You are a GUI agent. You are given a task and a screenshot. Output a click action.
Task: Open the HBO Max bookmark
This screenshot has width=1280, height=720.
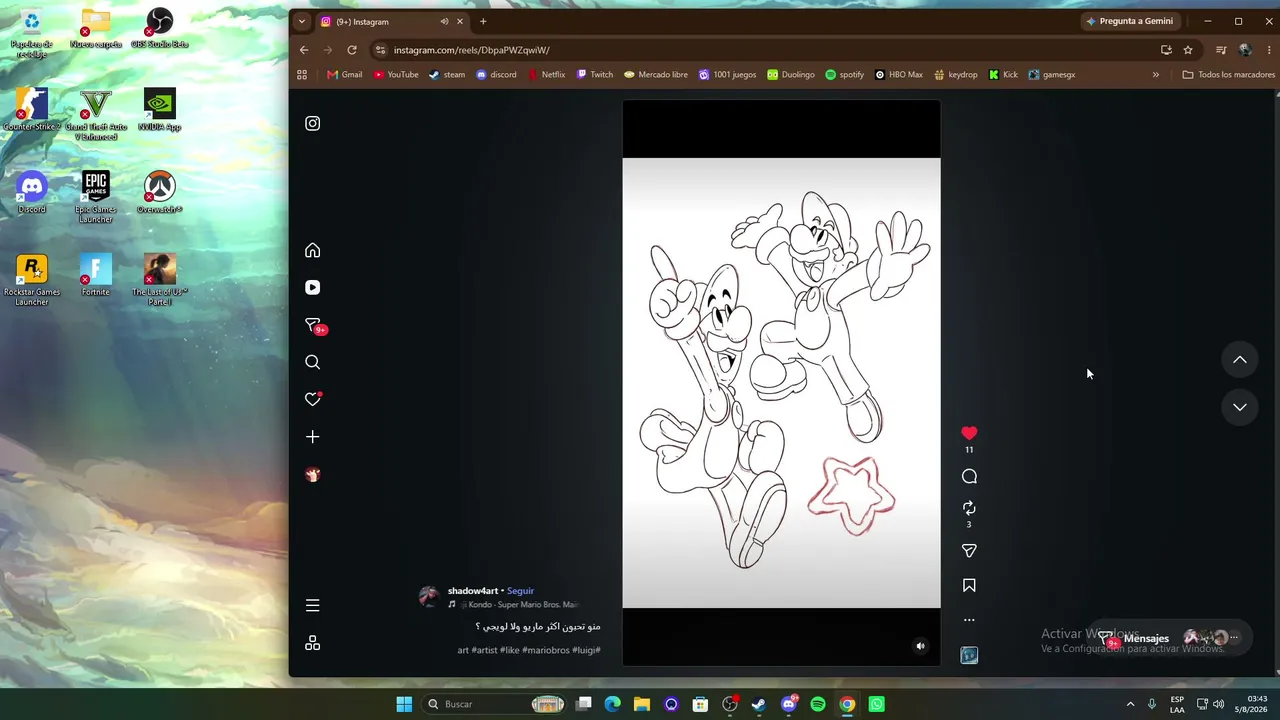(899, 75)
